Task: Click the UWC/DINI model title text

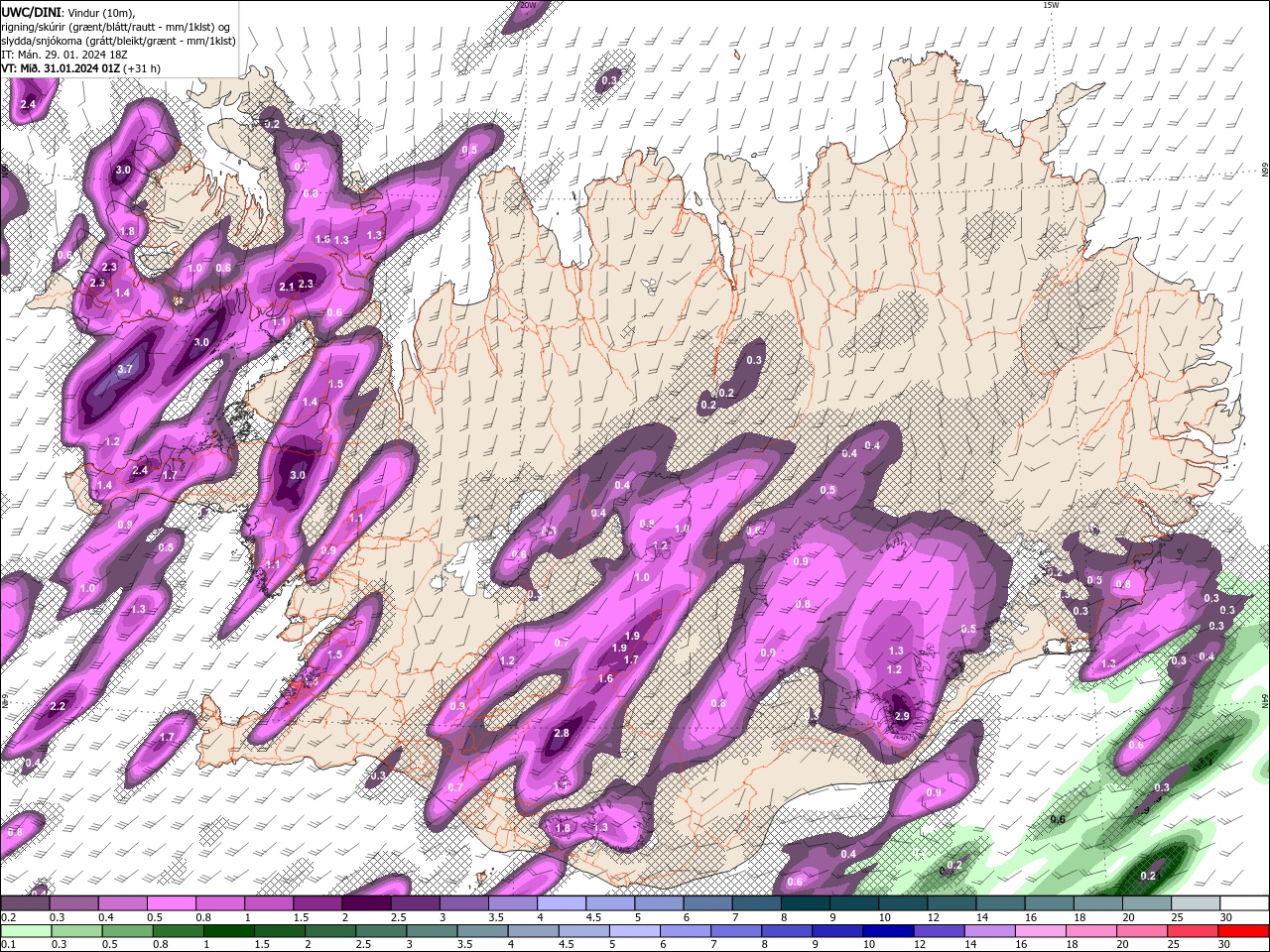Action: pos(32,12)
